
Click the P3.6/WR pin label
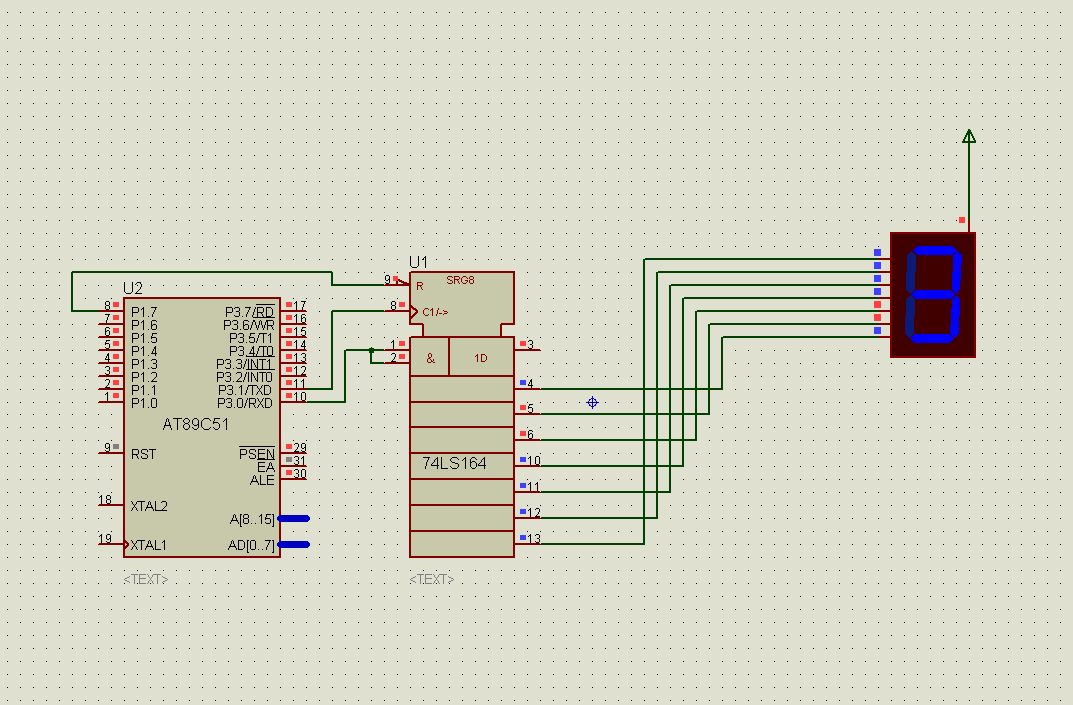click(248, 325)
